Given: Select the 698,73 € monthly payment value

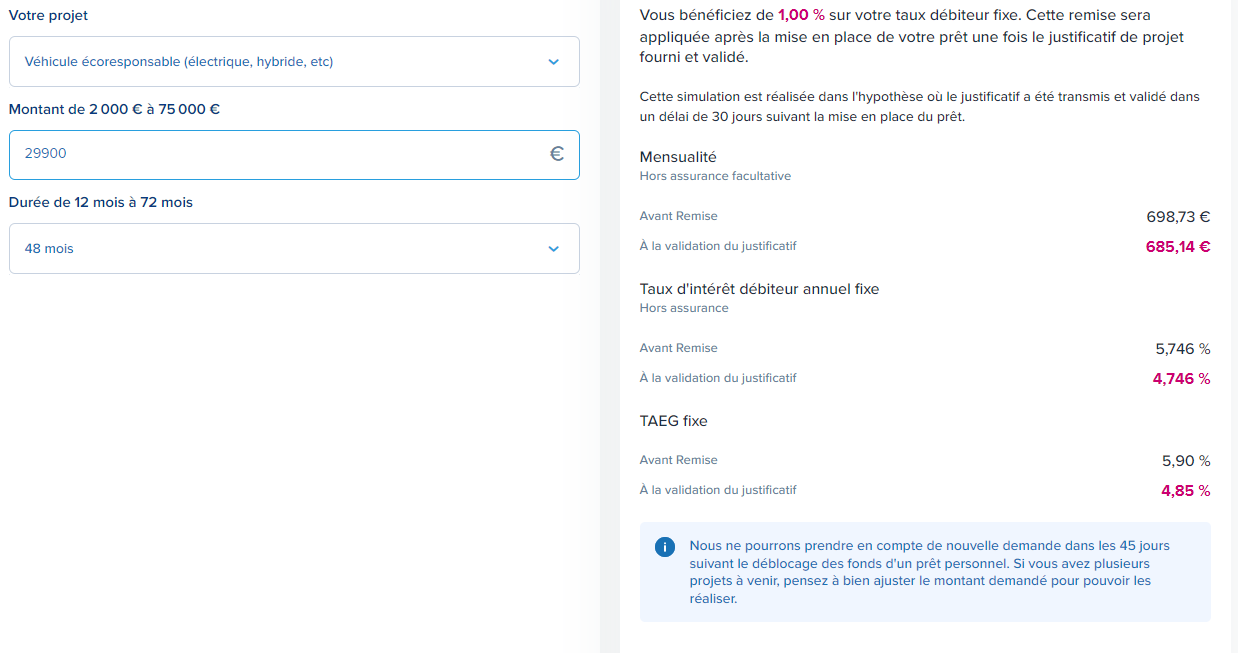Looking at the screenshot, I should pyautogui.click(x=1177, y=216).
